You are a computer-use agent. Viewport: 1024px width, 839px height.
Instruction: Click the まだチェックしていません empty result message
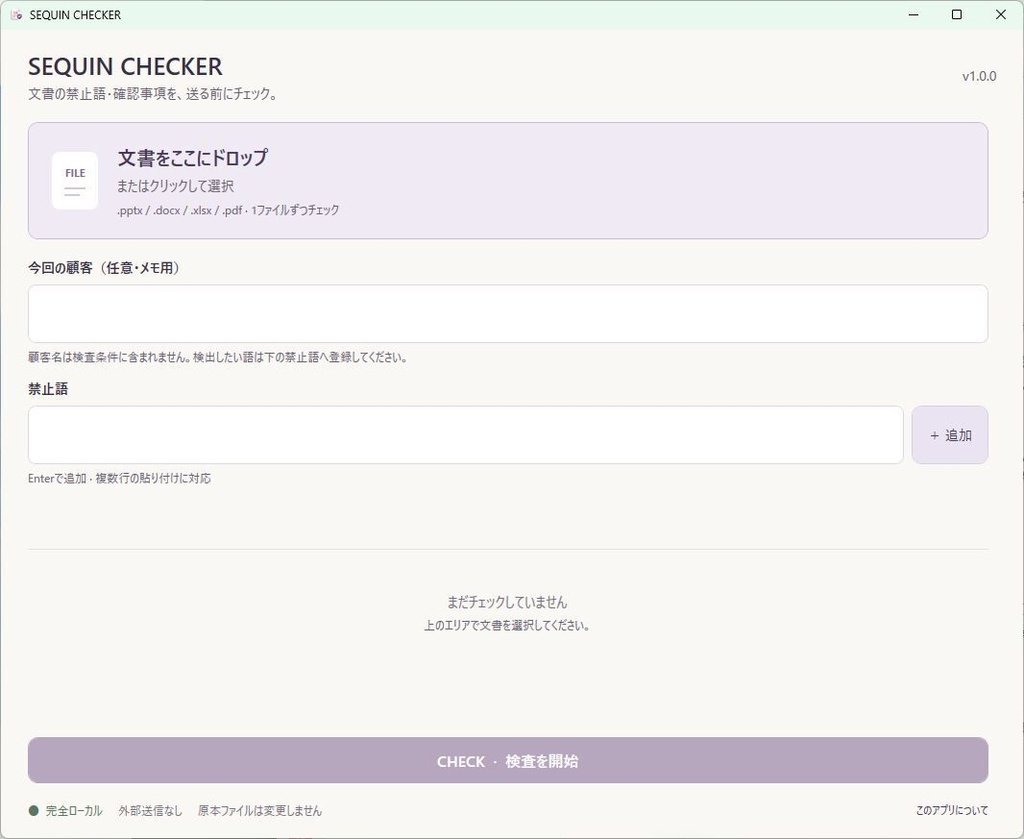pos(507,602)
